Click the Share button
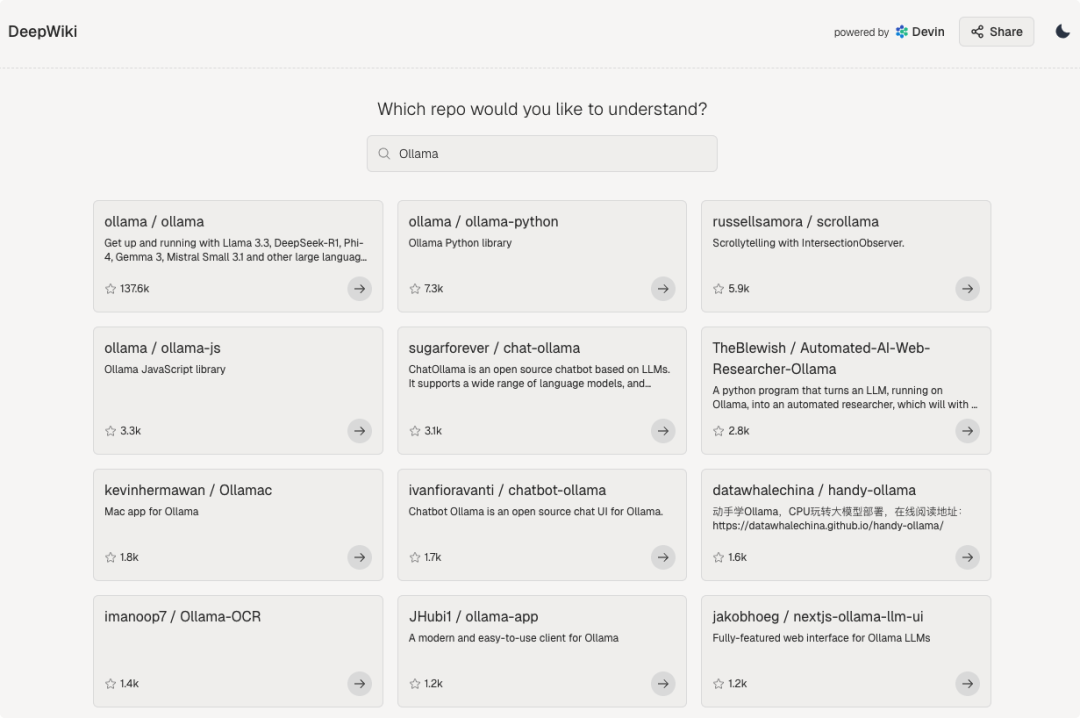 [996, 32]
